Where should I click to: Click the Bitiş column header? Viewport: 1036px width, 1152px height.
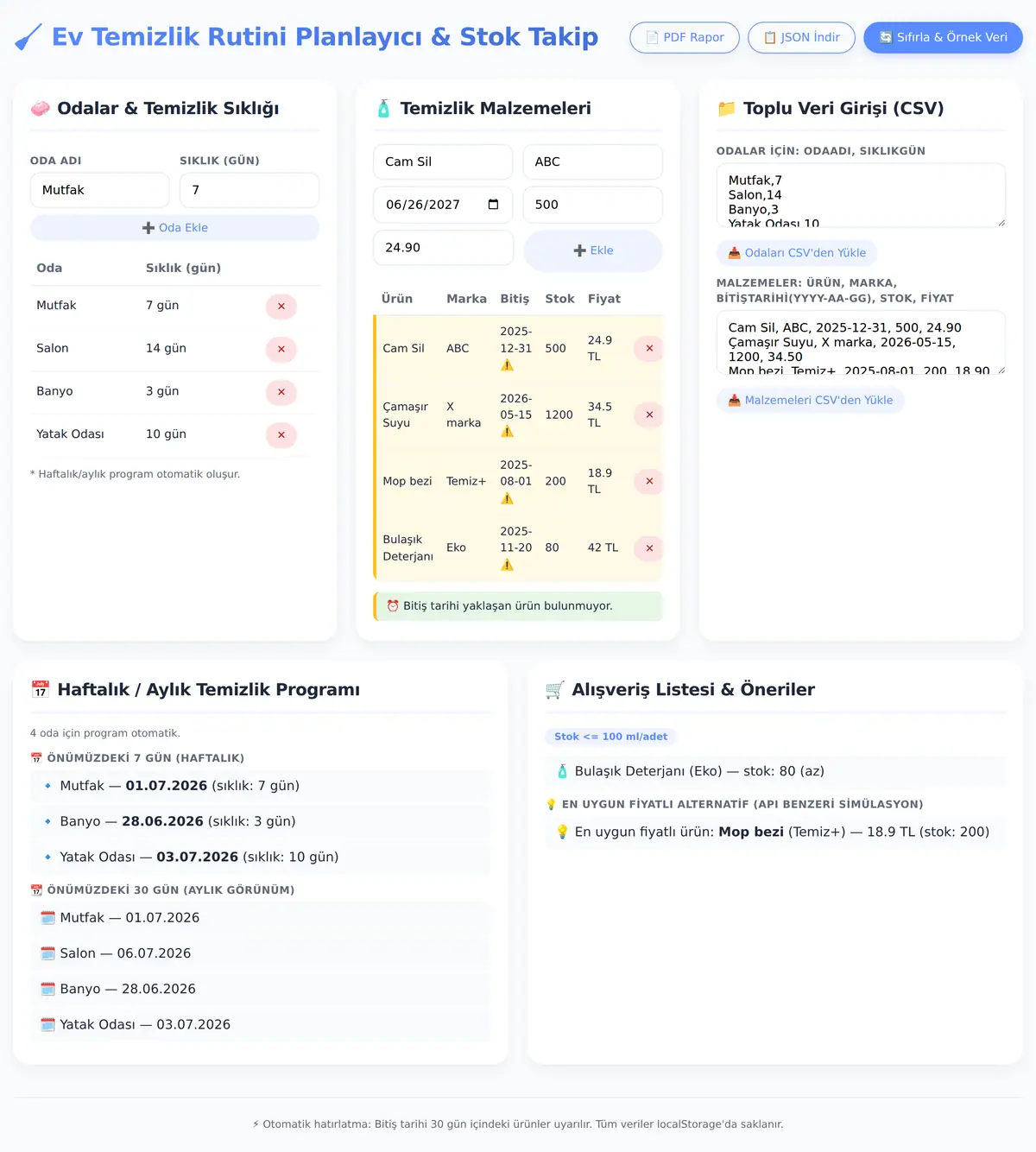click(515, 299)
